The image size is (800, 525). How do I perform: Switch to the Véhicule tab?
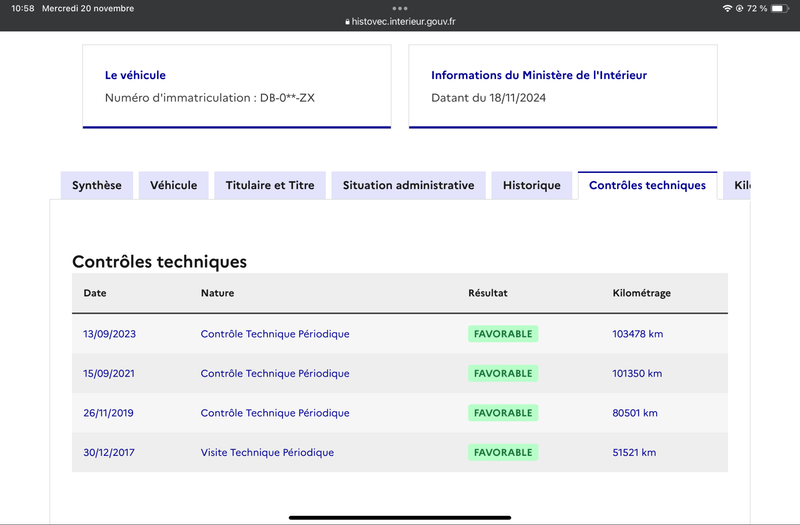click(173, 185)
